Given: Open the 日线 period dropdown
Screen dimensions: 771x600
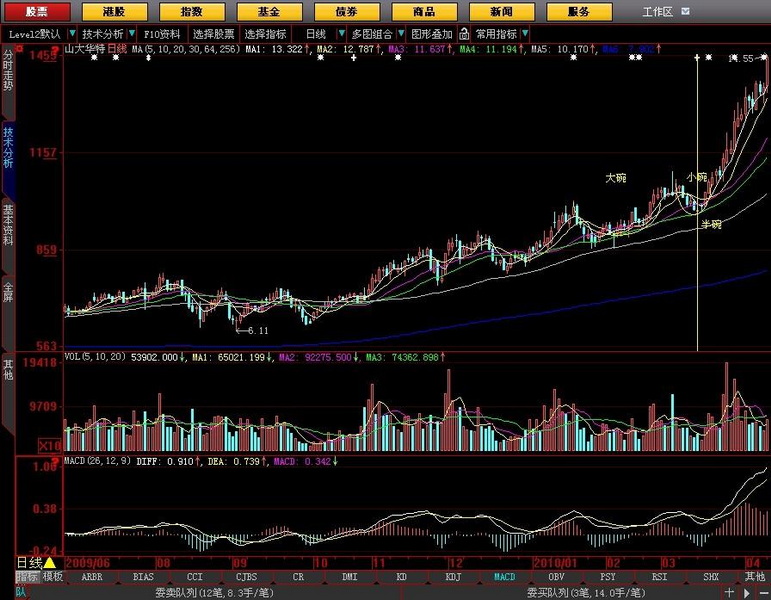Looking at the screenshot, I should click(336, 33).
